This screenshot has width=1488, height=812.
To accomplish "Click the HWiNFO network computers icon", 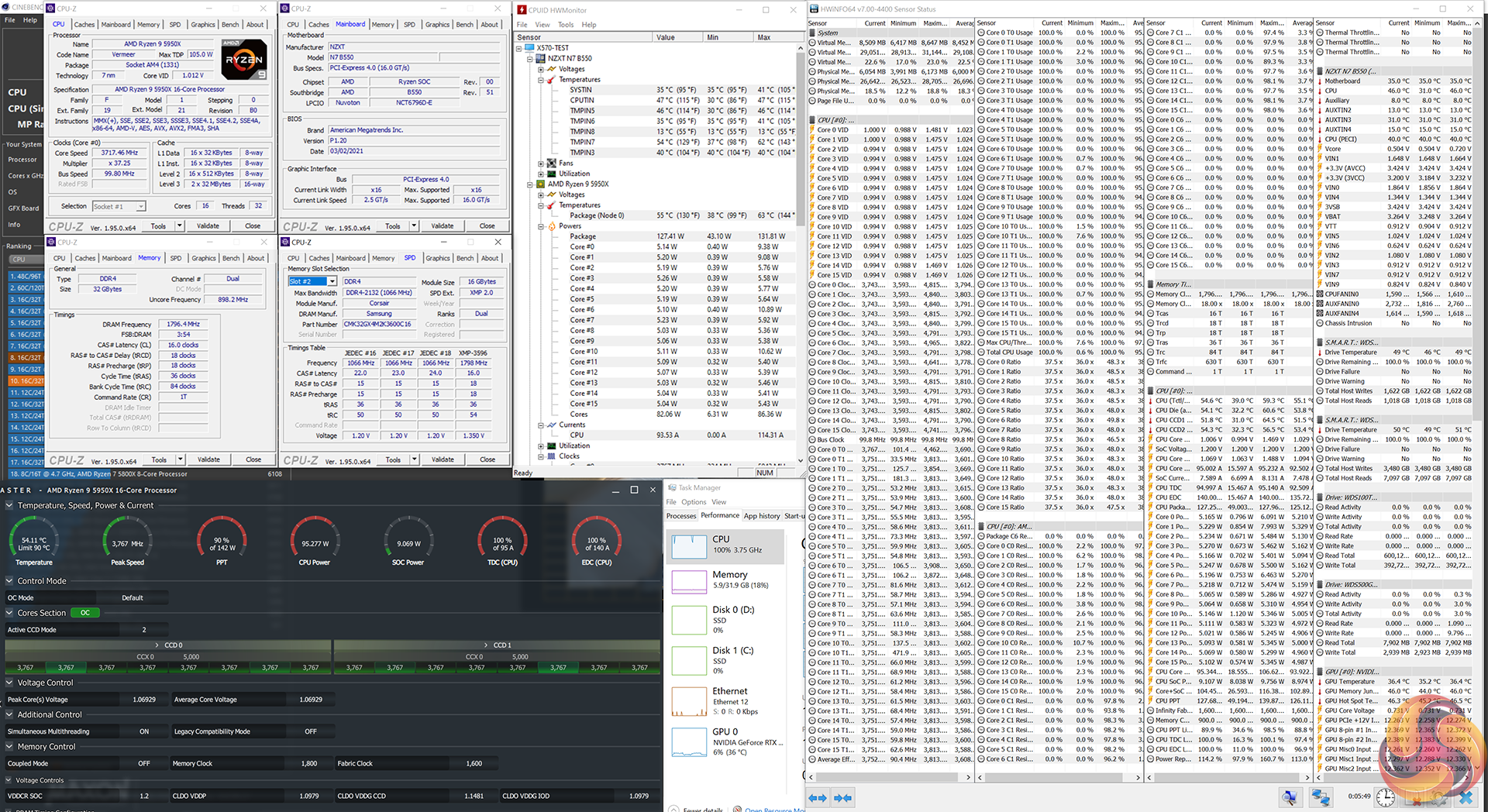I will coord(1321,797).
